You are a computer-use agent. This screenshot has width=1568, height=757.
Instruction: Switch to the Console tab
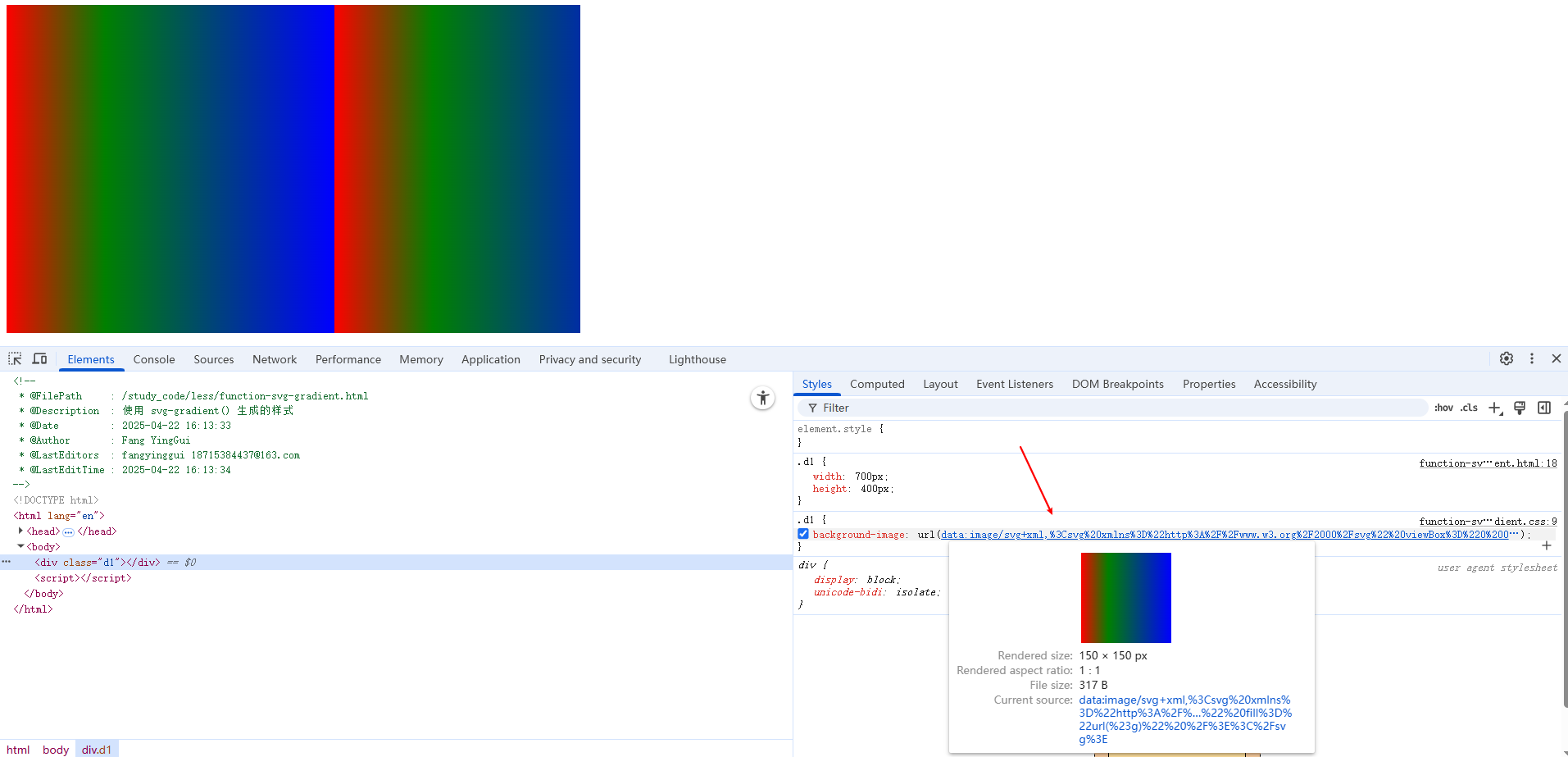click(x=154, y=359)
